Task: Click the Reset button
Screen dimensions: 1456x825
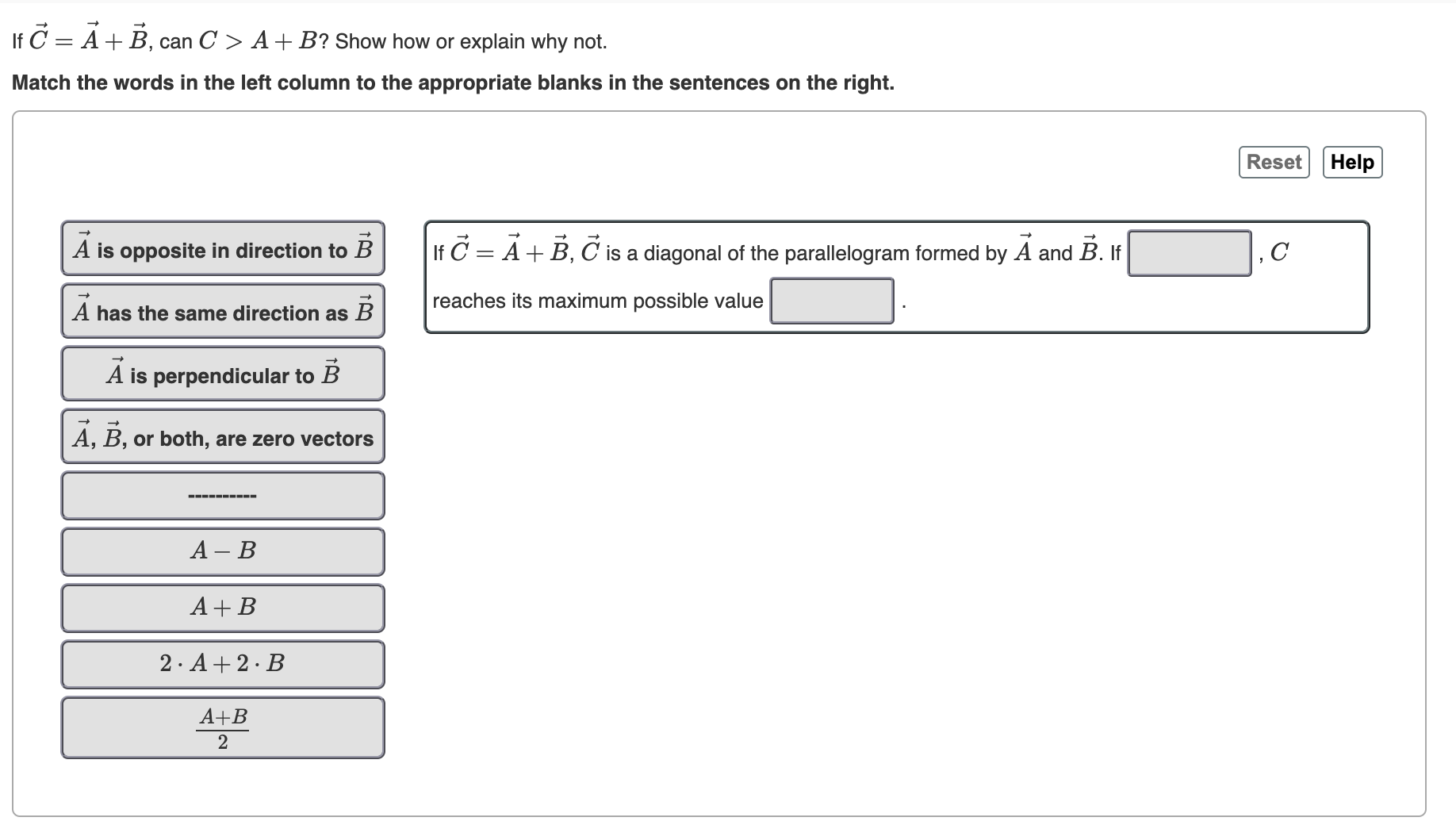Action: tap(1272, 162)
